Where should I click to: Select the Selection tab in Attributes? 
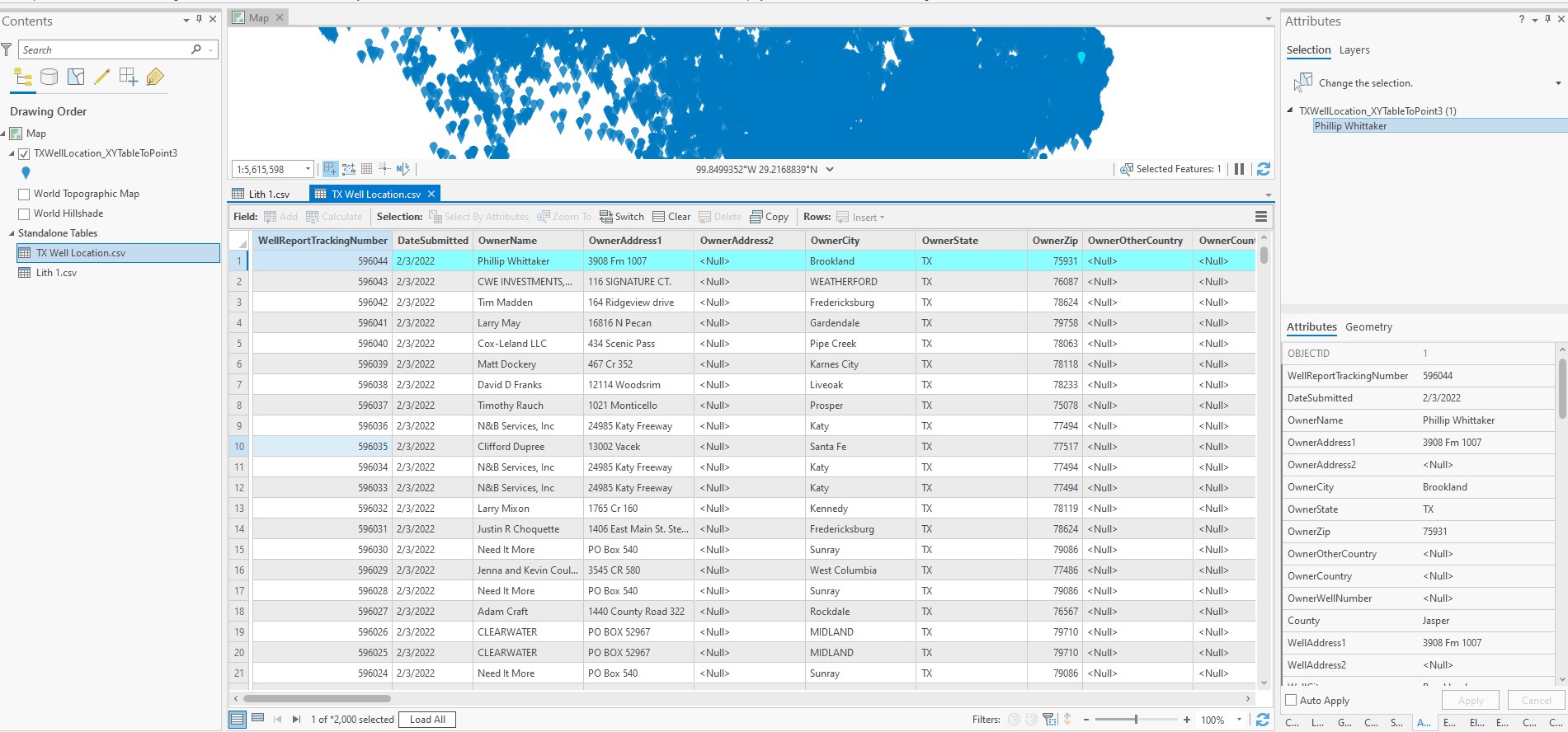pos(1308,49)
